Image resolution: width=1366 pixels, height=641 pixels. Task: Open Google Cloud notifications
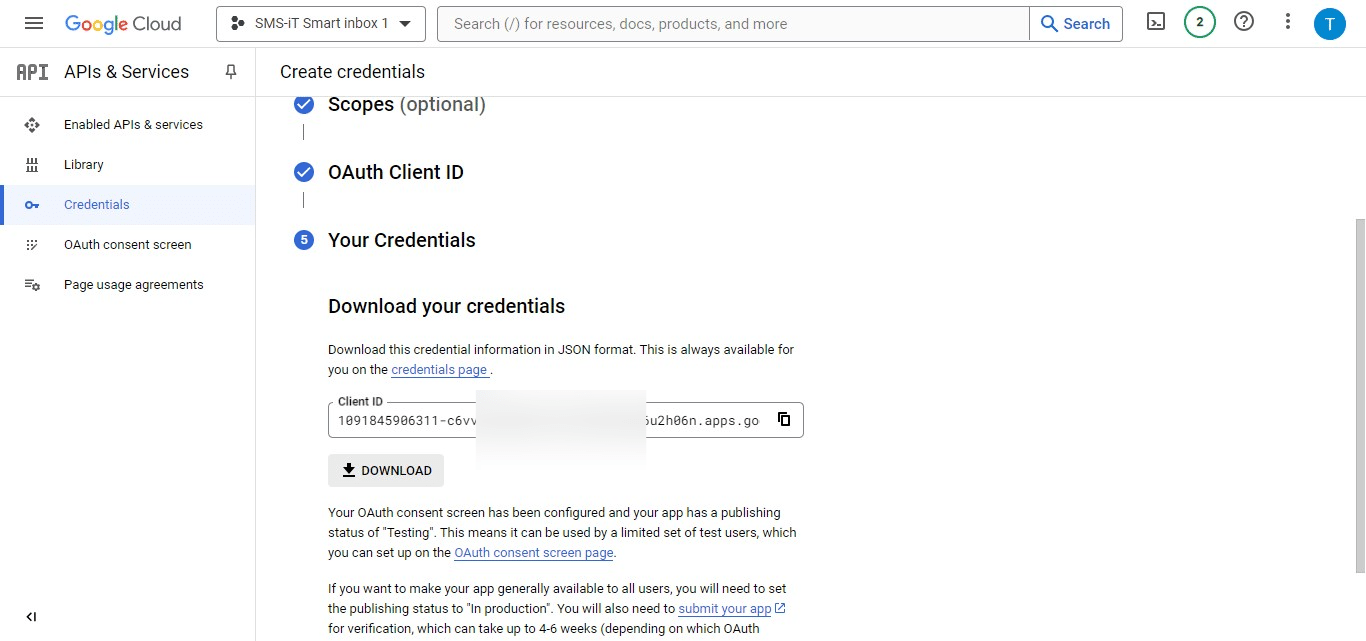click(1199, 22)
